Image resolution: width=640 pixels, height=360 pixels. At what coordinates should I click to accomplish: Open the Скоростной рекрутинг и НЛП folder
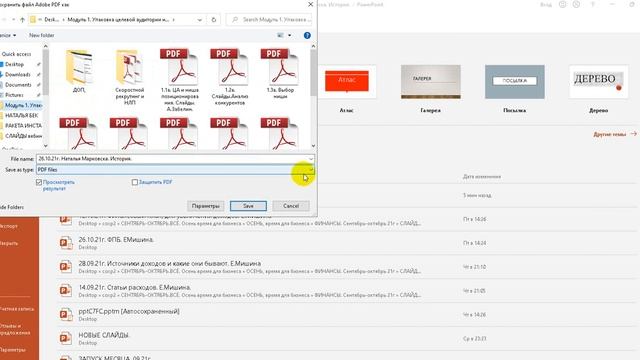tap(129, 77)
